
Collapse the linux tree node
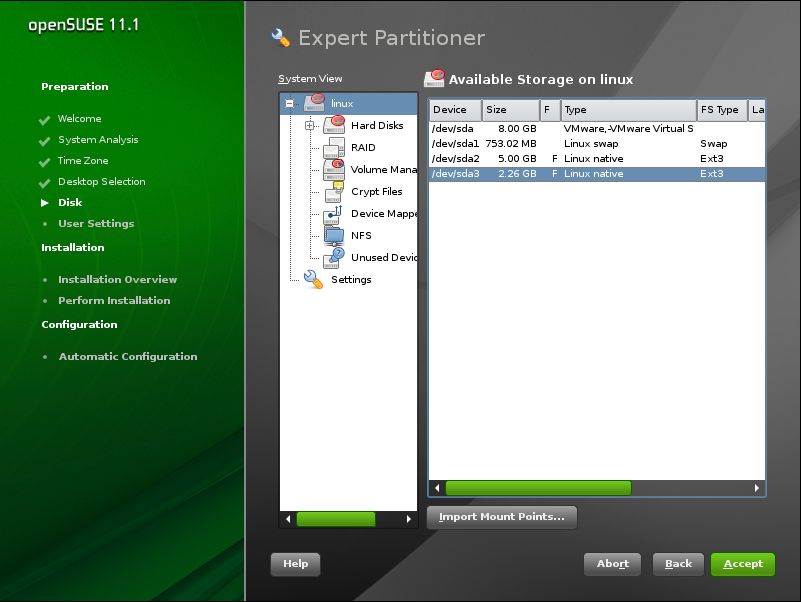pos(290,103)
